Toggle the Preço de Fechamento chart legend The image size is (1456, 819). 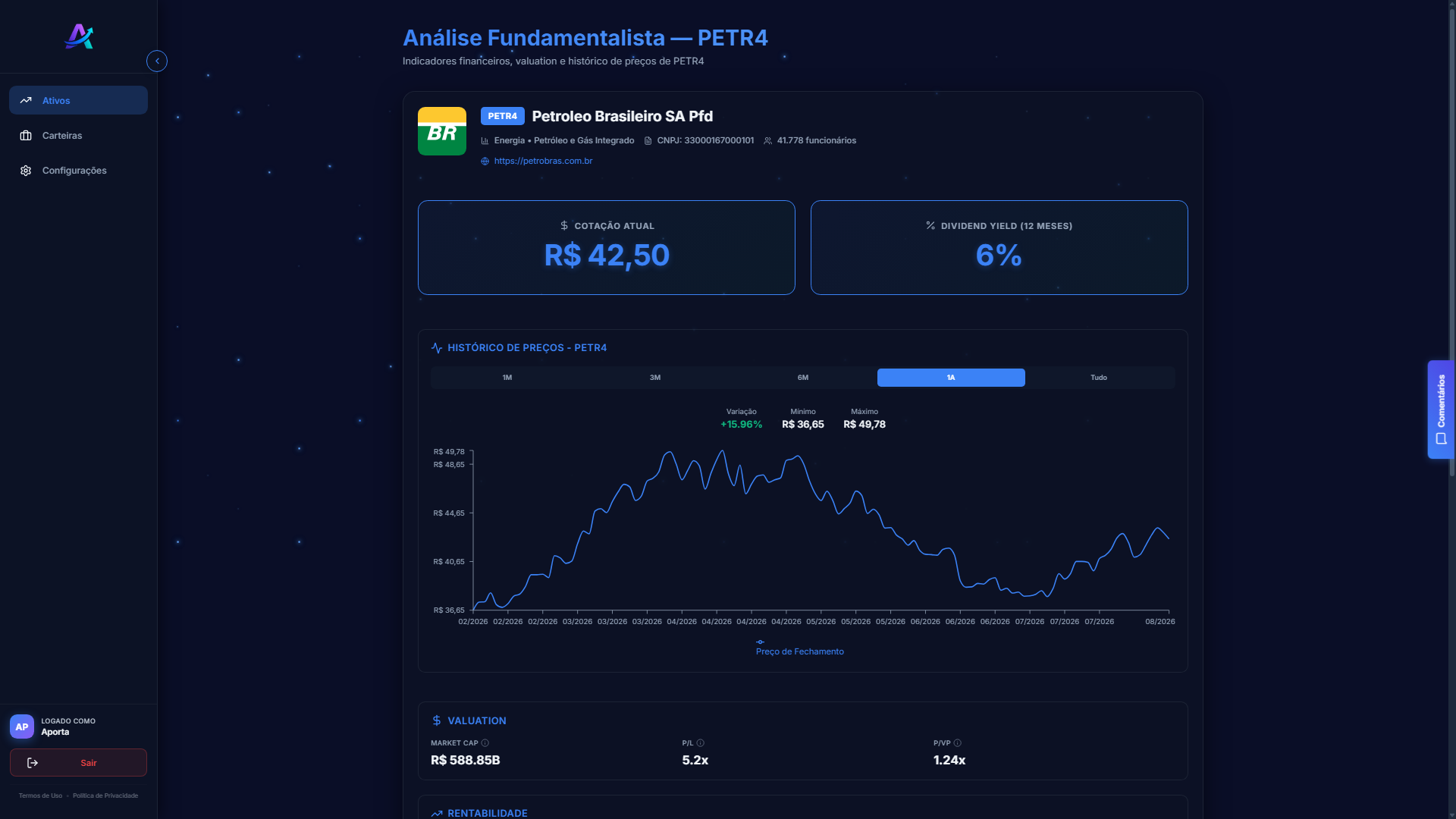point(799,648)
